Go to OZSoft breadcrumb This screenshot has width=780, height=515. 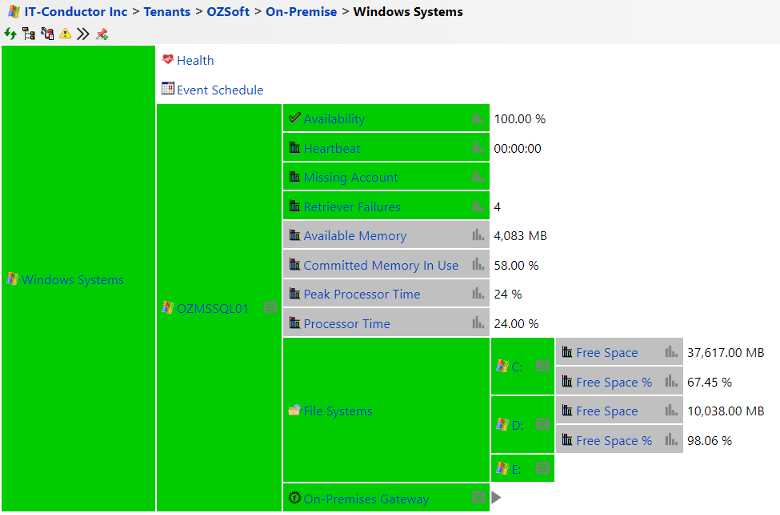point(228,11)
